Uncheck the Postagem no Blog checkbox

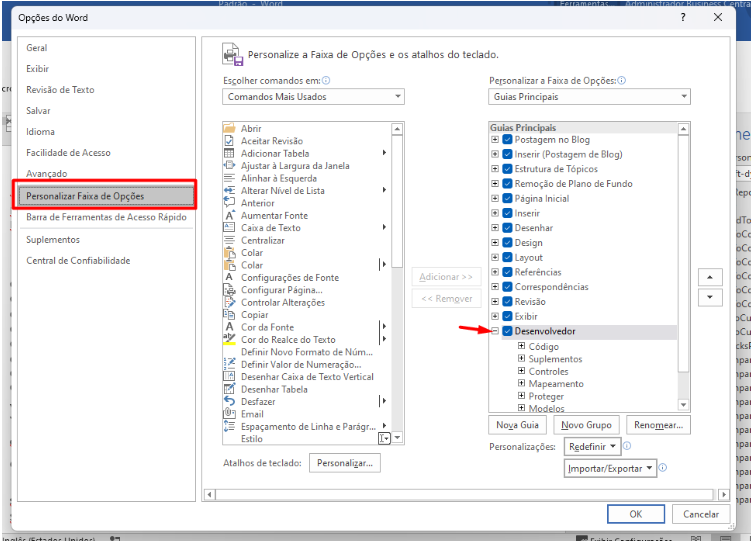[x=507, y=140]
